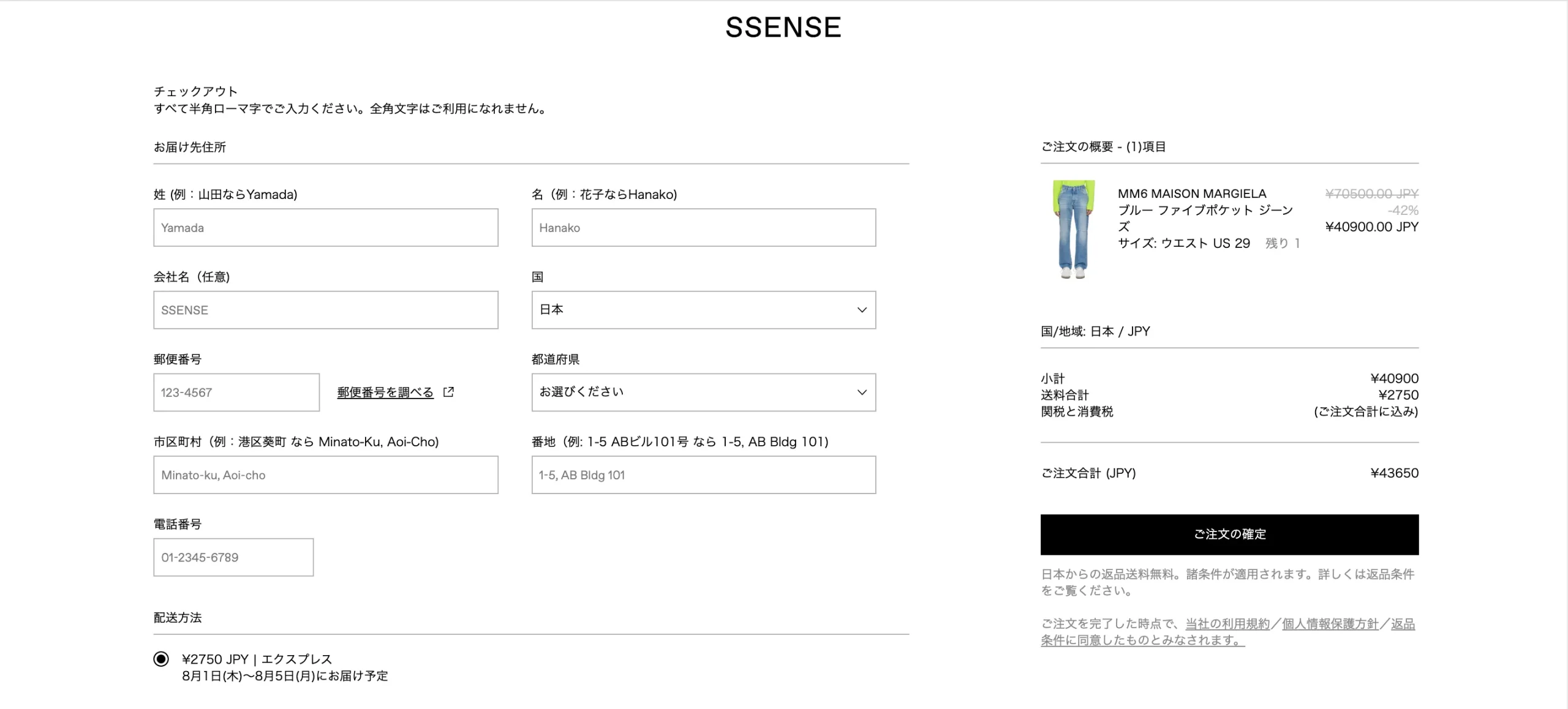Viewport: 1568px width, 709px height.
Task: Click the 国/地域: 日本 / JPY text
Action: [x=1095, y=331]
